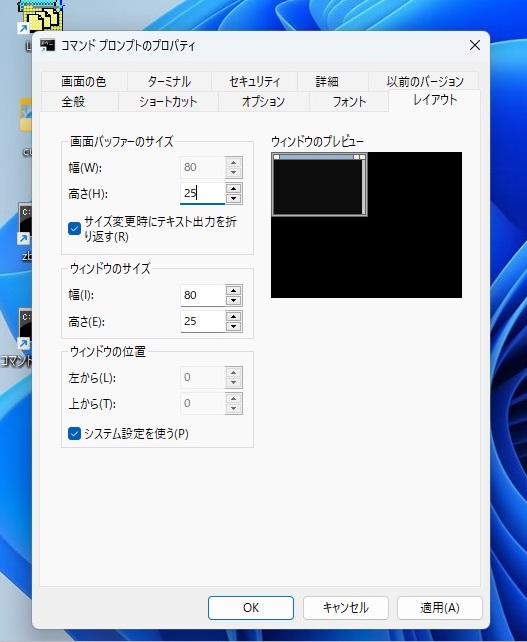The width and height of the screenshot is (527, 642).
Task: Switch to the フォント tab
Action: 349,101
